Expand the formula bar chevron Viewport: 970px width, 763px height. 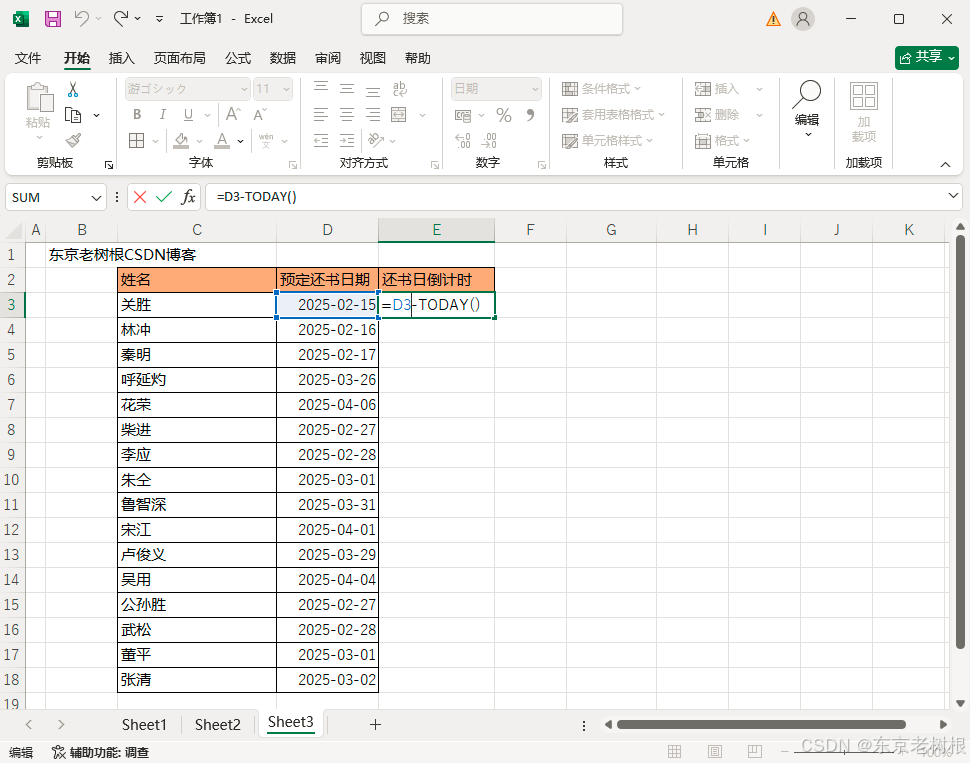[953, 197]
